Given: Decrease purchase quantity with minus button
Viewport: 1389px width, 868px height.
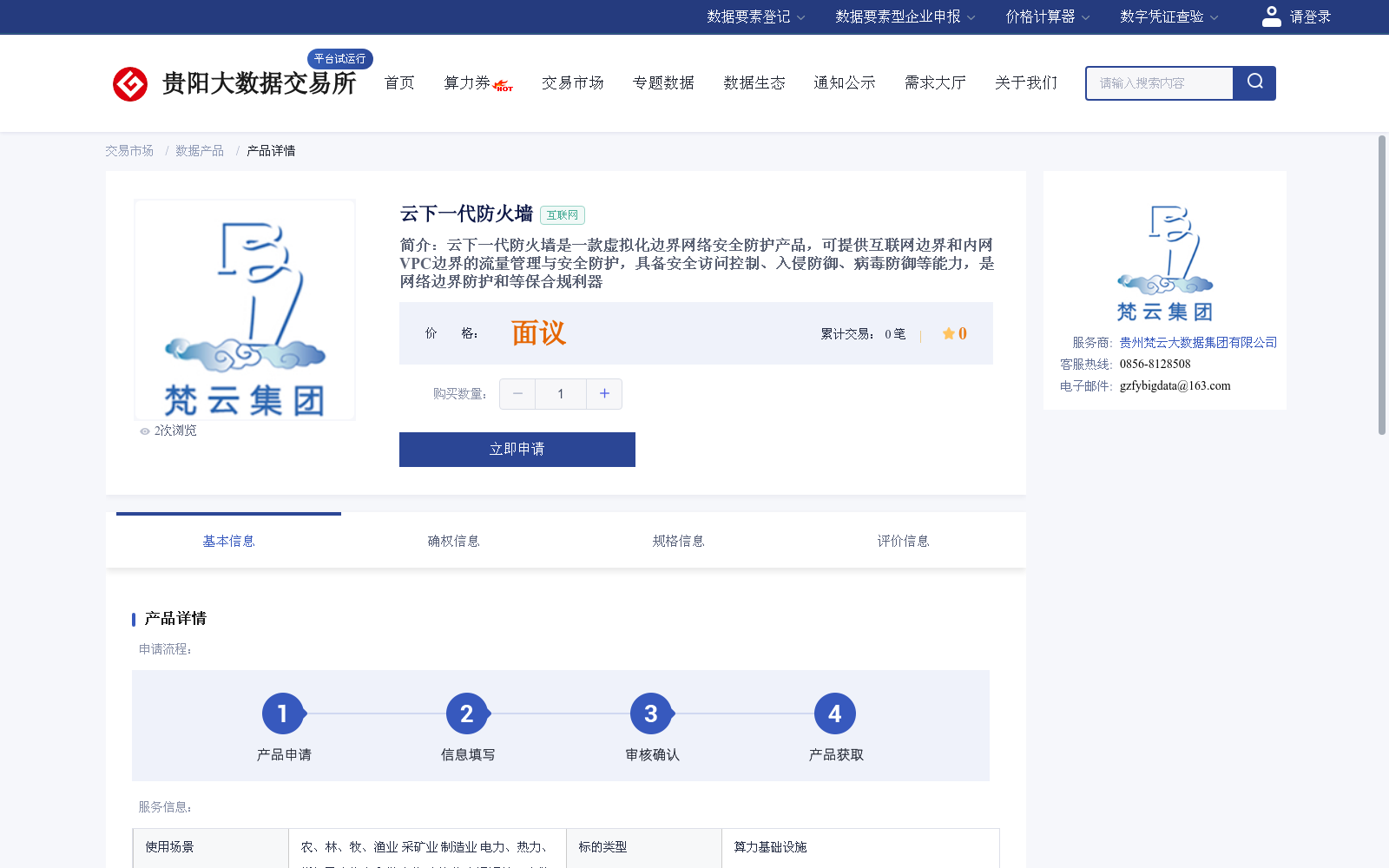Looking at the screenshot, I should point(517,394).
